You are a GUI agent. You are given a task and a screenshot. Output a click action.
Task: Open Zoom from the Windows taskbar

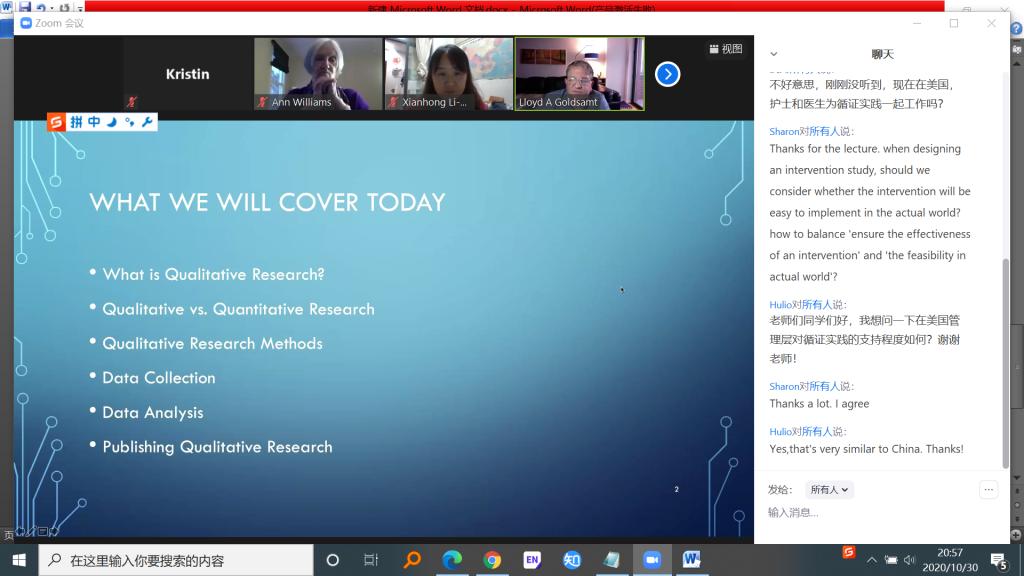point(651,560)
